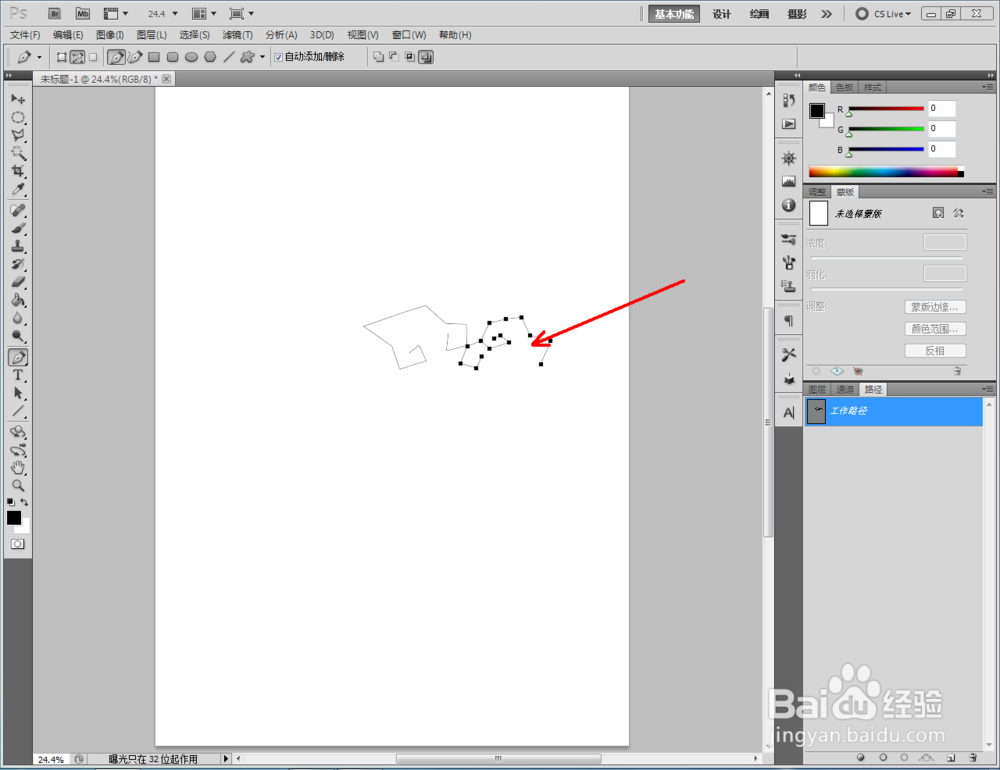The height and width of the screenshot is (770, 1000).
Task: Switch to the 色板 panel tab
Action: tap(844, 87)
